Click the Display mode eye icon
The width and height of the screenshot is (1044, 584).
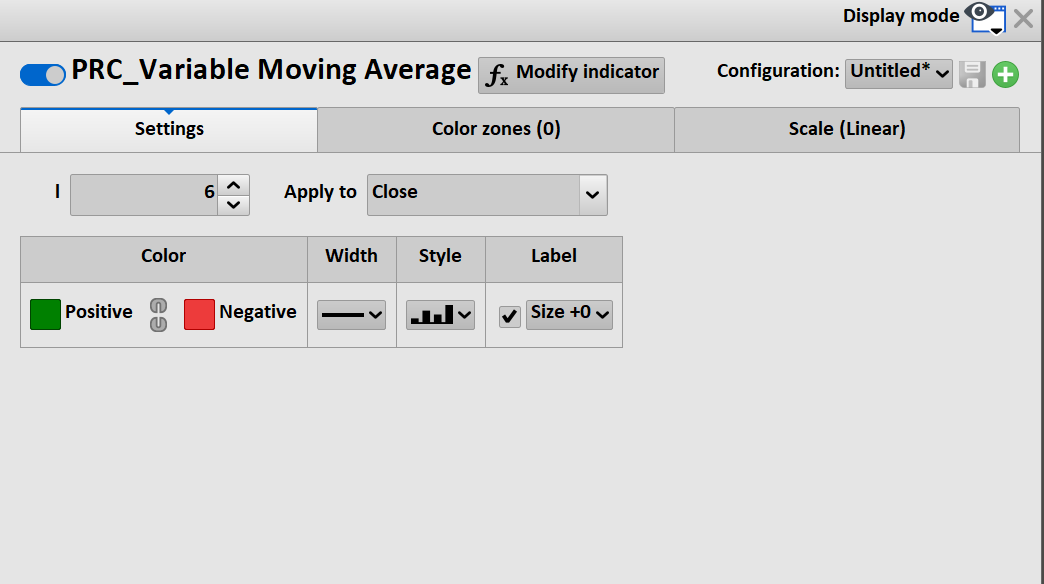pos(986,16)
